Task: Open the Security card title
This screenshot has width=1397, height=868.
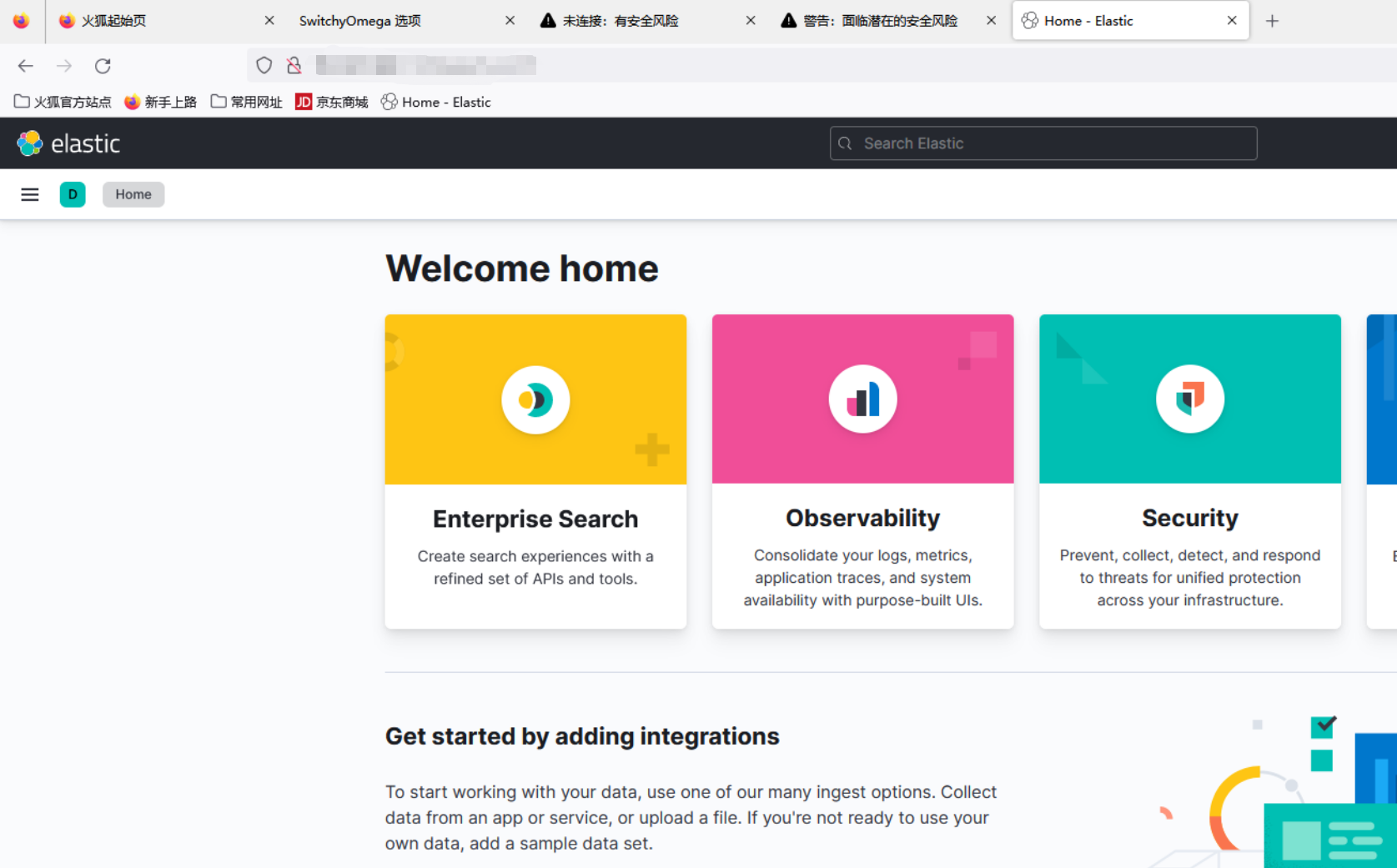Action: coord(1190,518)
